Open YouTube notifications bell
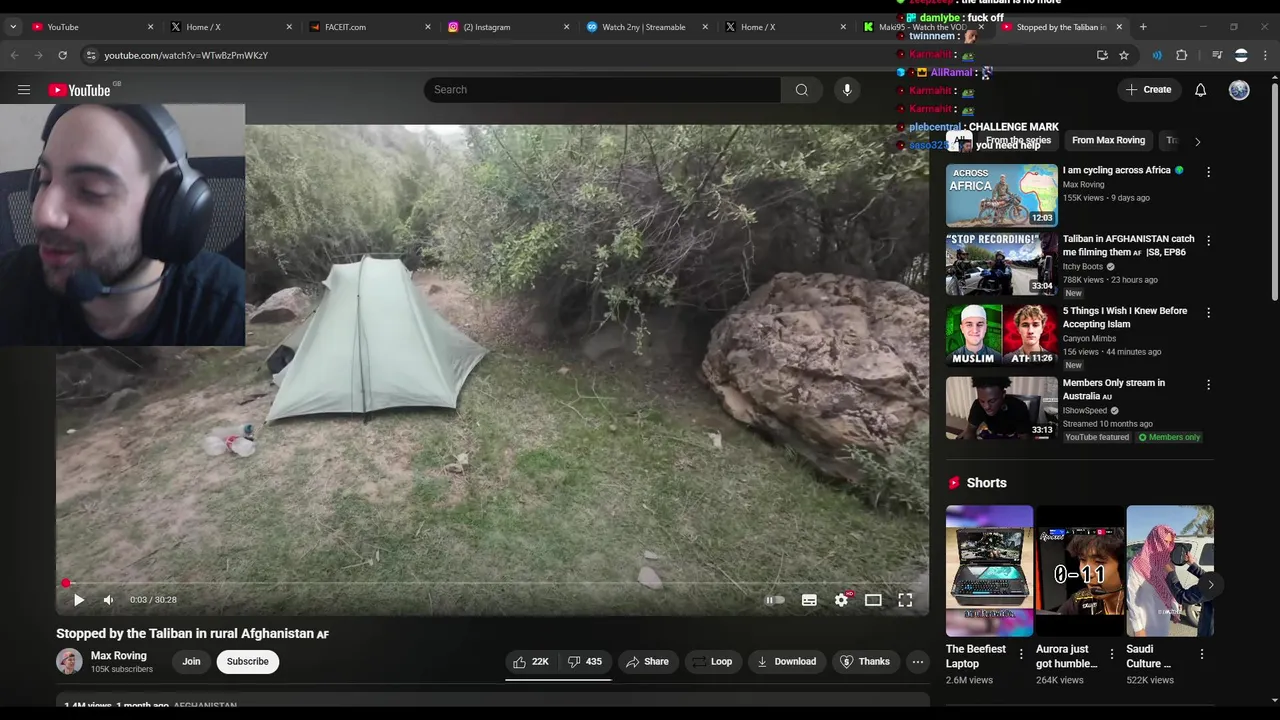This screenshot has width=1280, height=720. pyautogui.click(x=1200, y=90)
